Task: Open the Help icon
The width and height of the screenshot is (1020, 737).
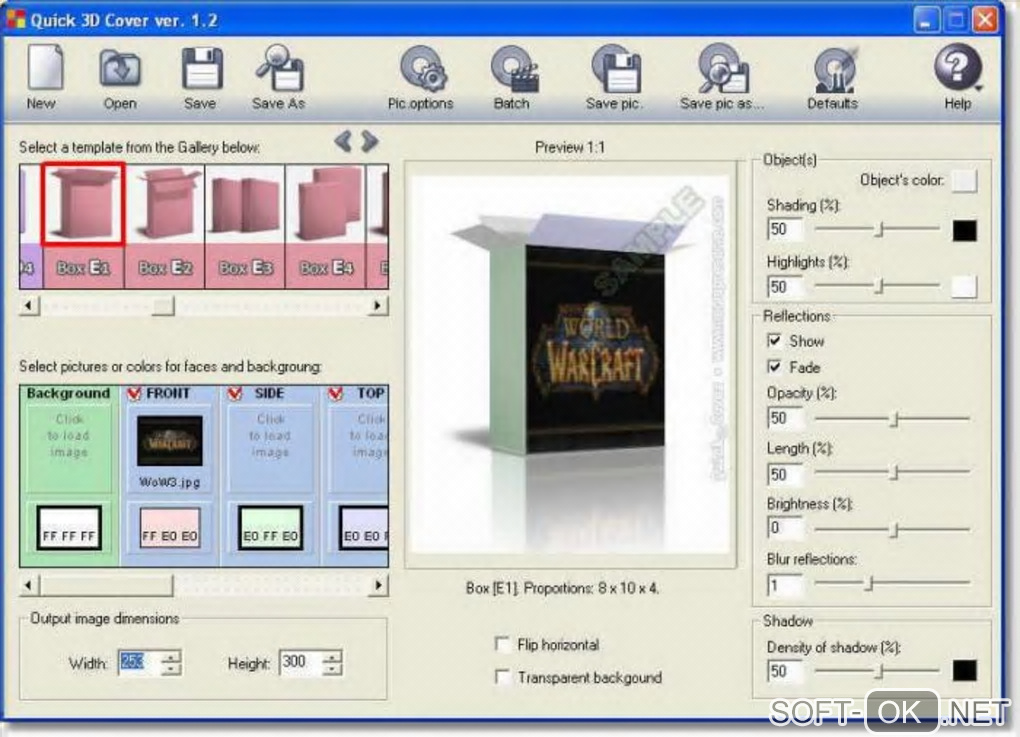Action: 958,67
